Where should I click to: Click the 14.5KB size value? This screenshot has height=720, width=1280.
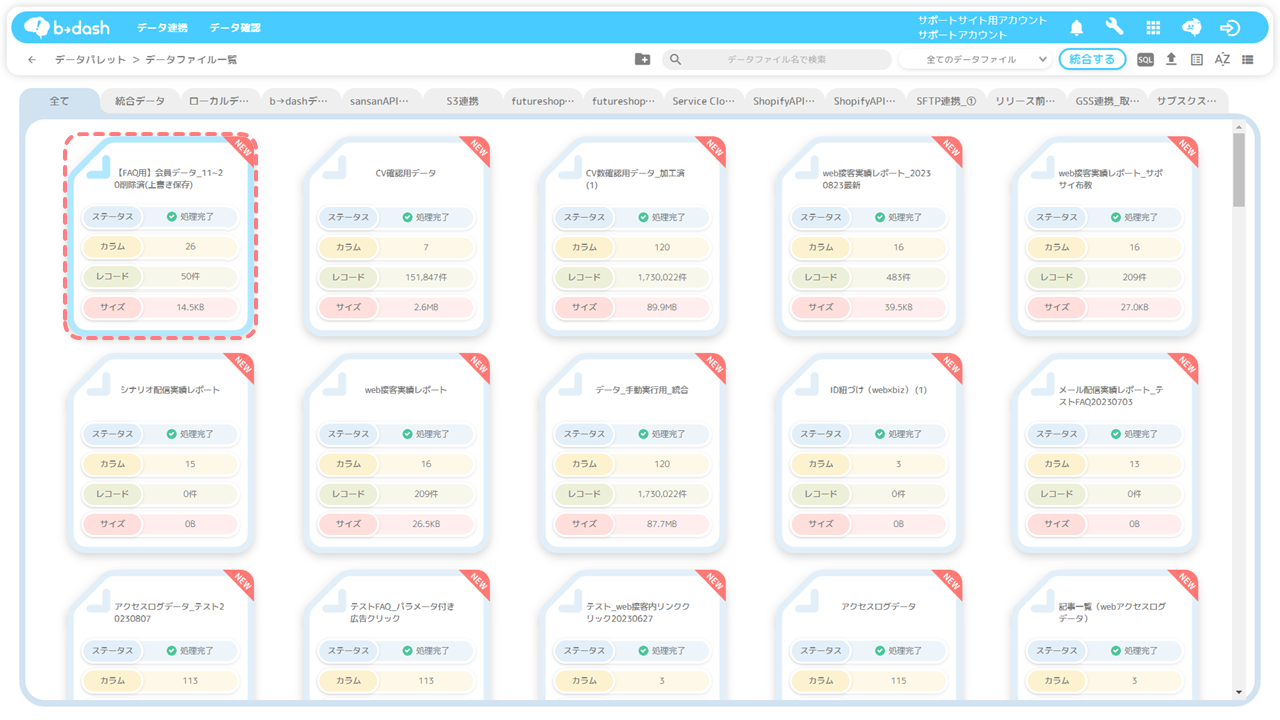click(190, 307)
